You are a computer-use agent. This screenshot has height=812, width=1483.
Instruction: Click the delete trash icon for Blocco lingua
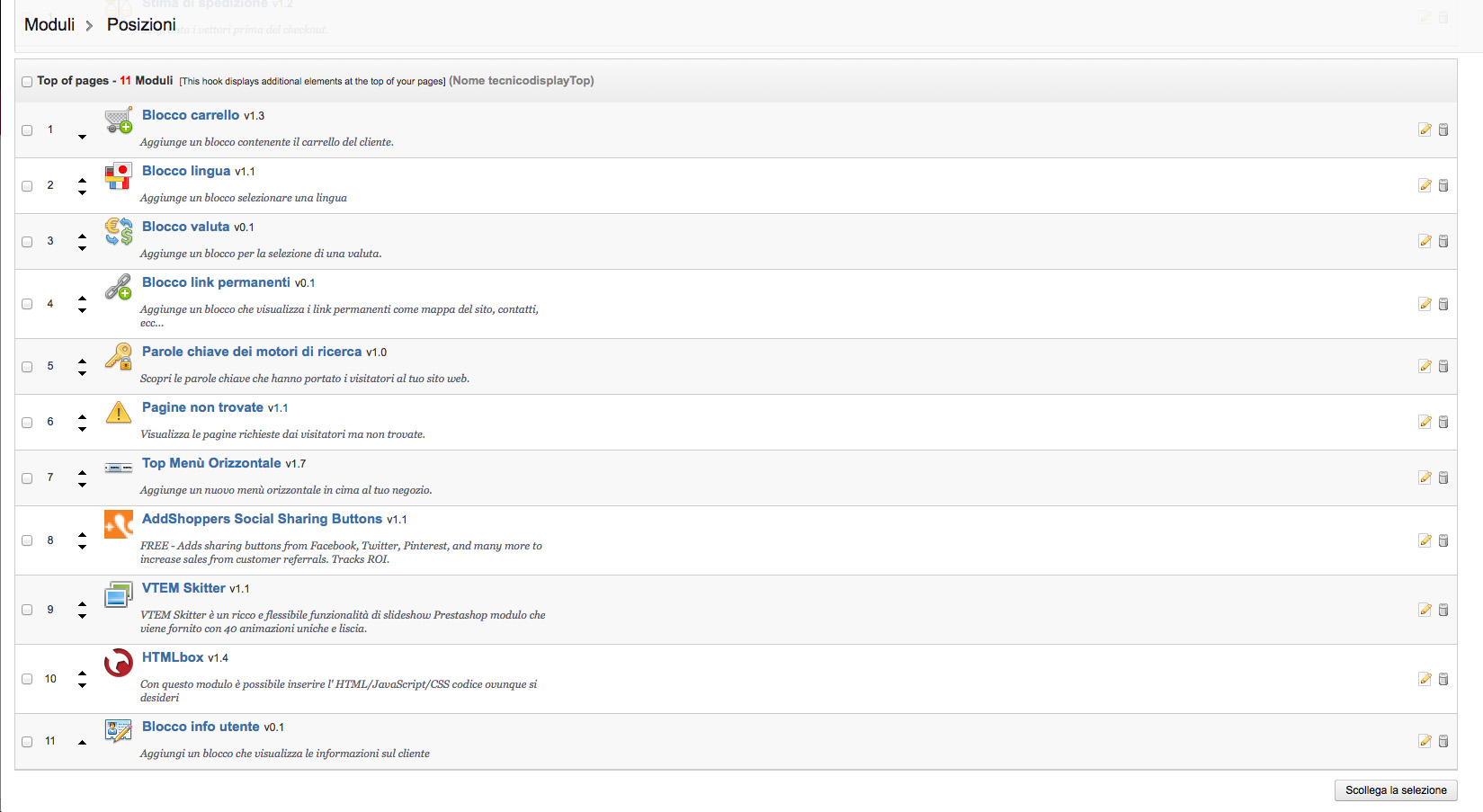(1443, 185)
